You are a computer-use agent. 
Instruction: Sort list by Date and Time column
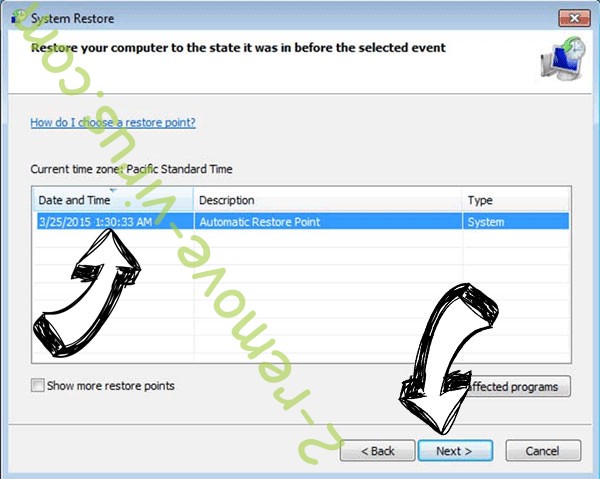(x=113, y=200)
